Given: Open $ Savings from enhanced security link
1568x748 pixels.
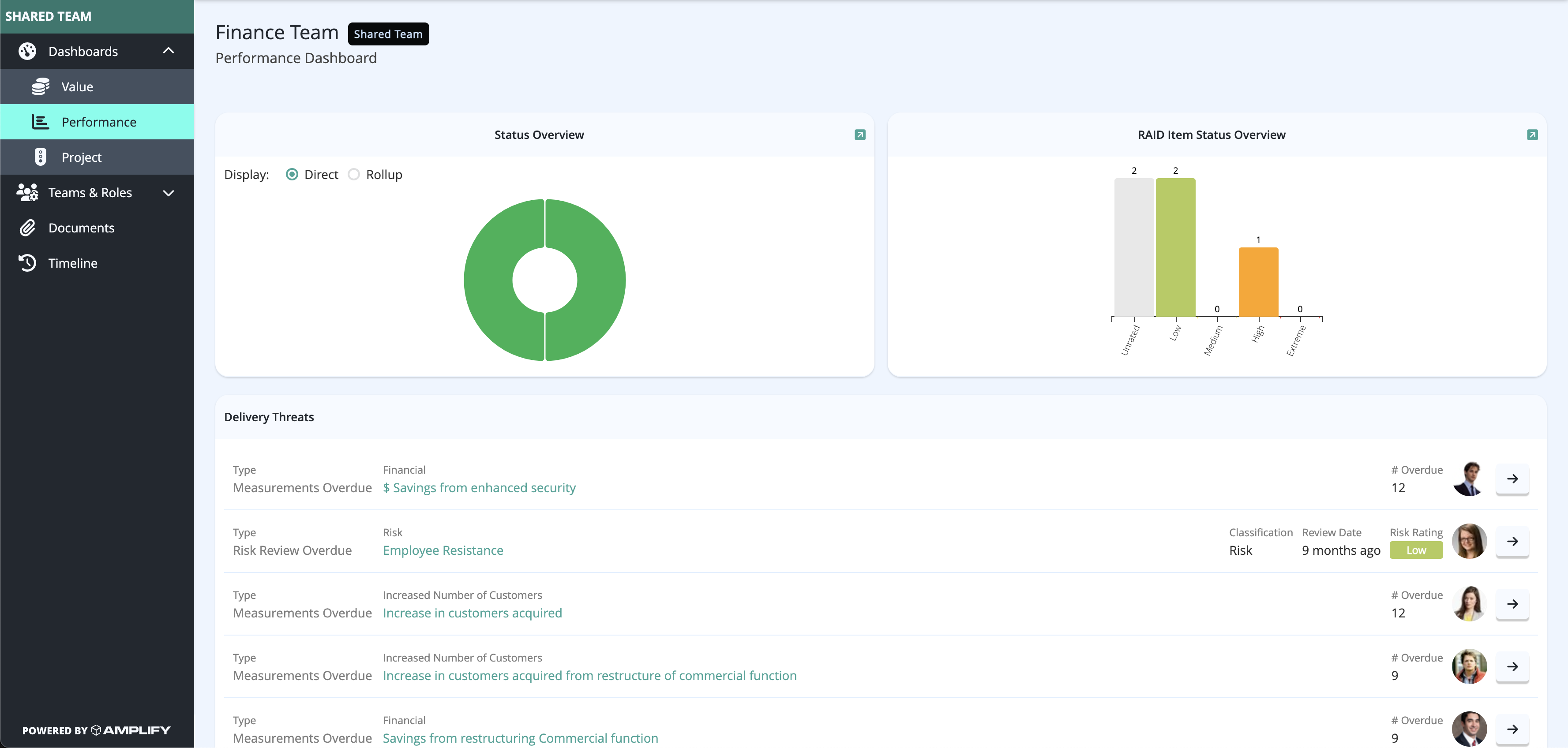Looking at the screenshot, I should point(479,488).
